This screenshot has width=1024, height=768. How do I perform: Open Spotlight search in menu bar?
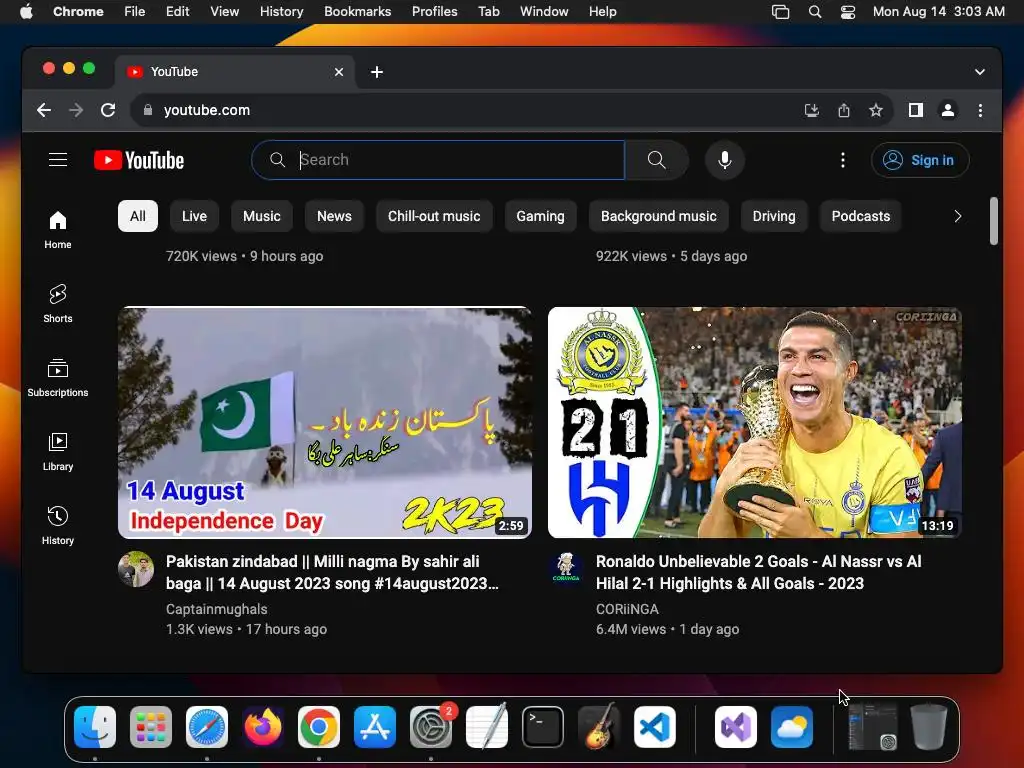[x=814, y=12]
